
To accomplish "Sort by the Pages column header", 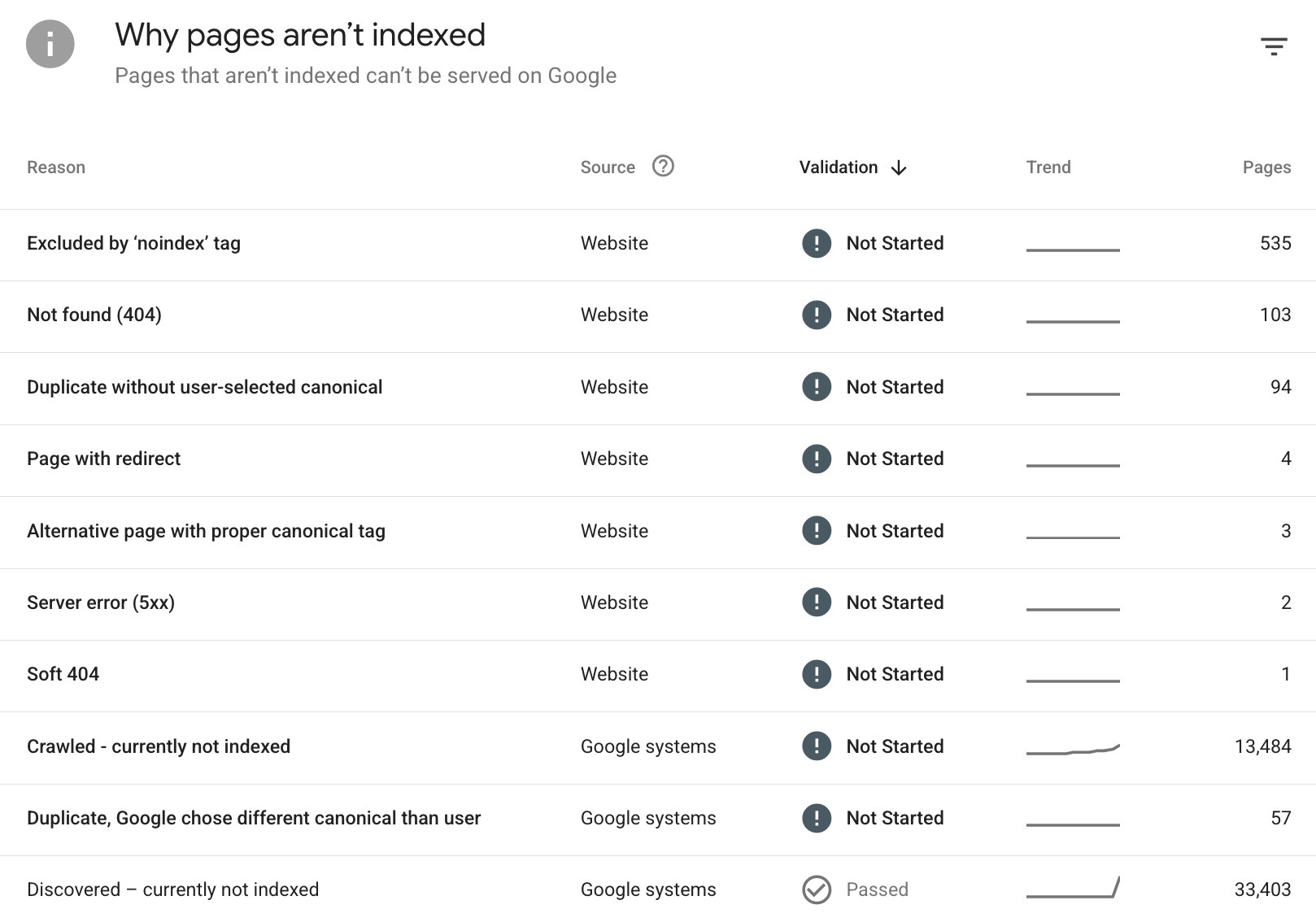I will click(1266, 167).
